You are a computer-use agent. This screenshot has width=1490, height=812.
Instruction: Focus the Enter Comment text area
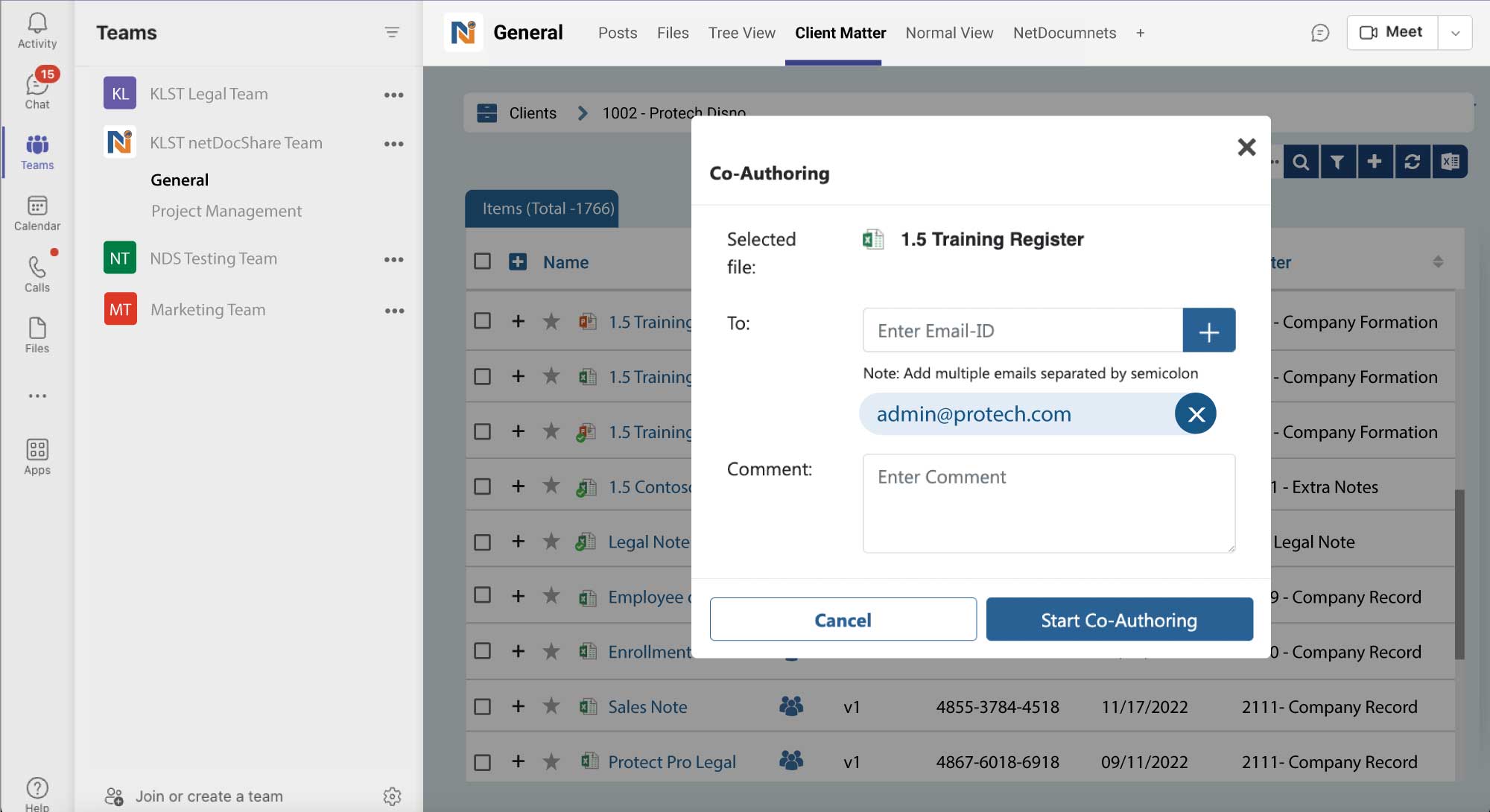[x=1049, y=504]
